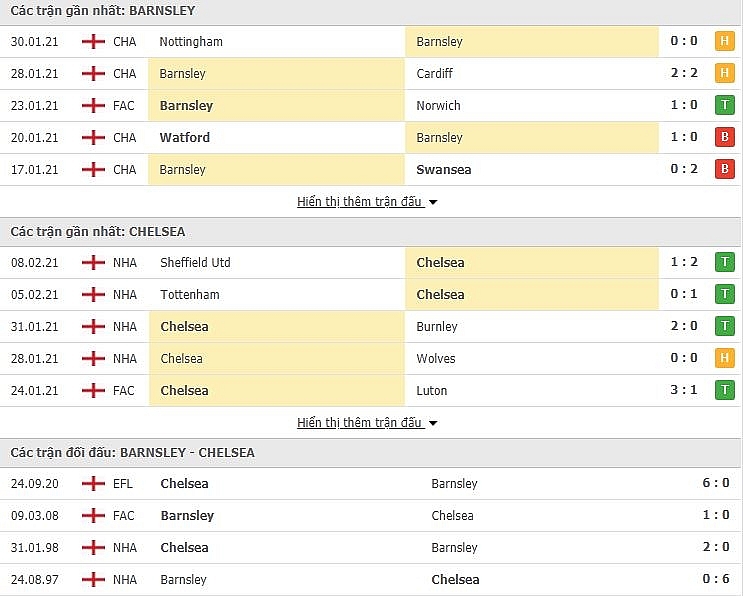Click flag icon on 24.09.20 EFL row
The height and width of the screenshot is (596, 743).
93,484
